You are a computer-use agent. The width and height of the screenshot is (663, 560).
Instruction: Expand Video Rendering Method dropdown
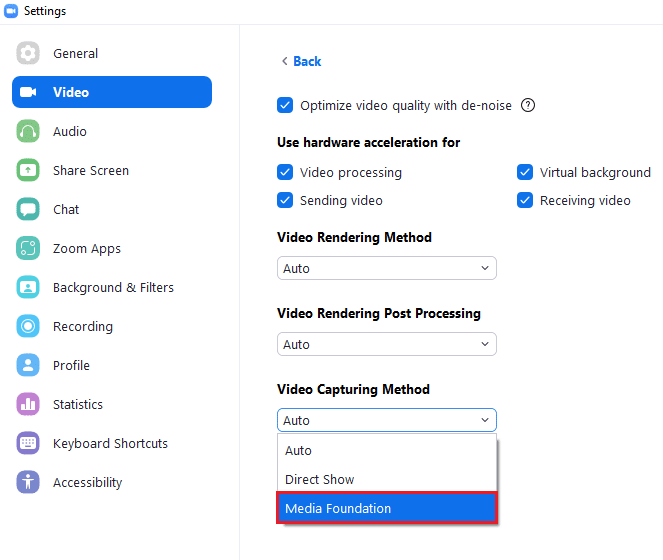pyautogui.click(x=386, y=268)
